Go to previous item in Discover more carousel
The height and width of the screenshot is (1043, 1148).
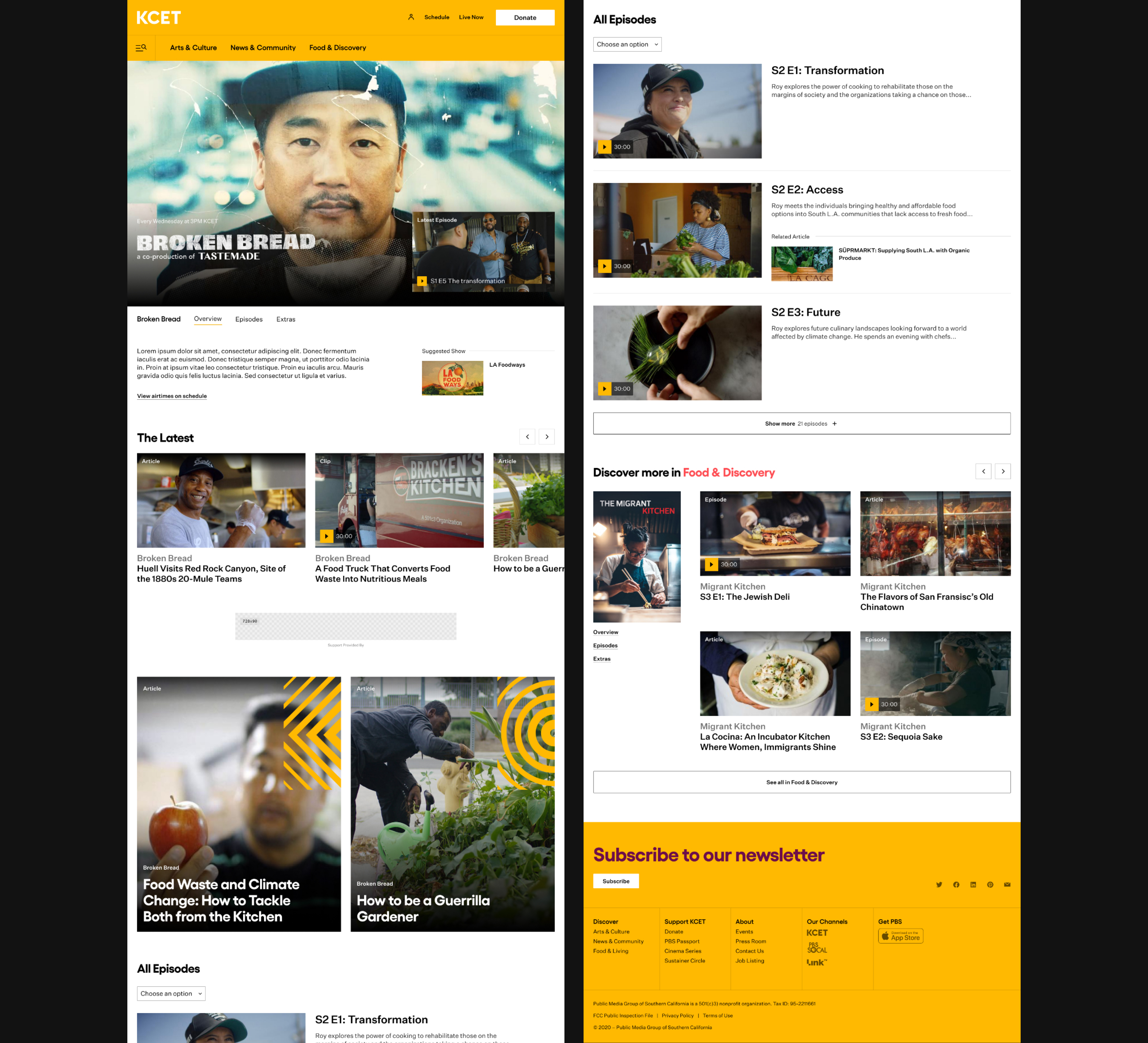984,472
